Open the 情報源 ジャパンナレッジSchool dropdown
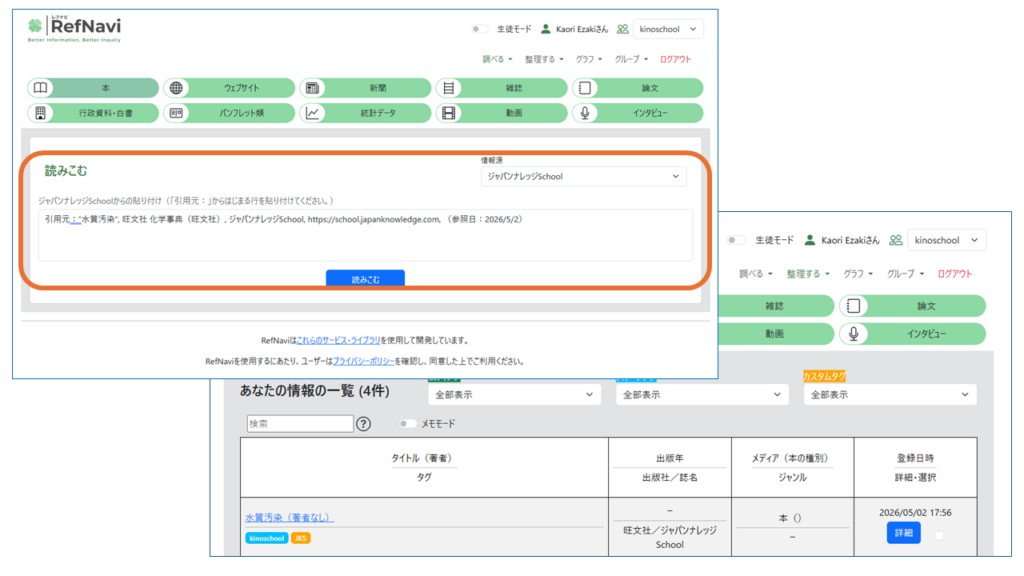 tap(583, 176)
